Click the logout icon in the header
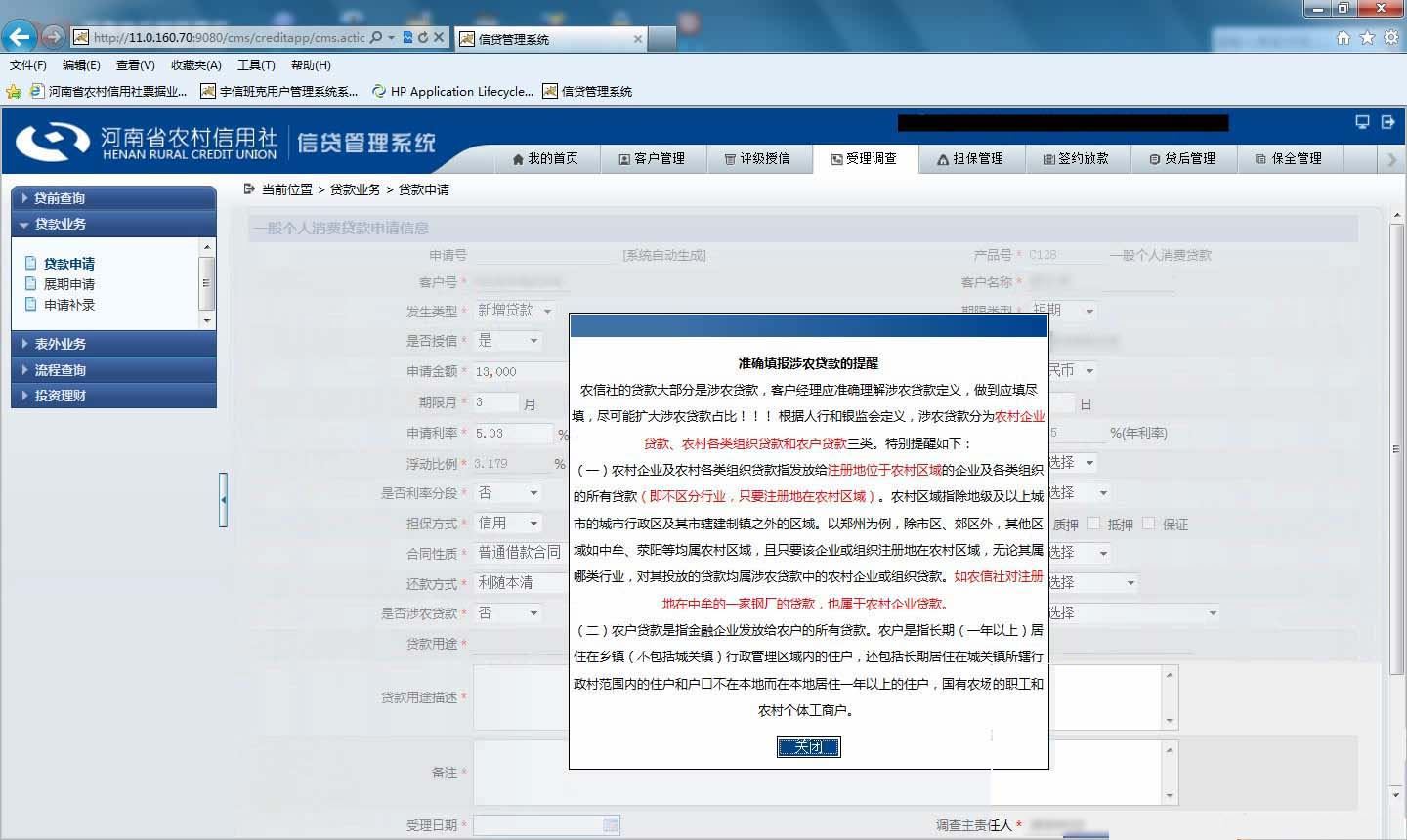 1387,122
